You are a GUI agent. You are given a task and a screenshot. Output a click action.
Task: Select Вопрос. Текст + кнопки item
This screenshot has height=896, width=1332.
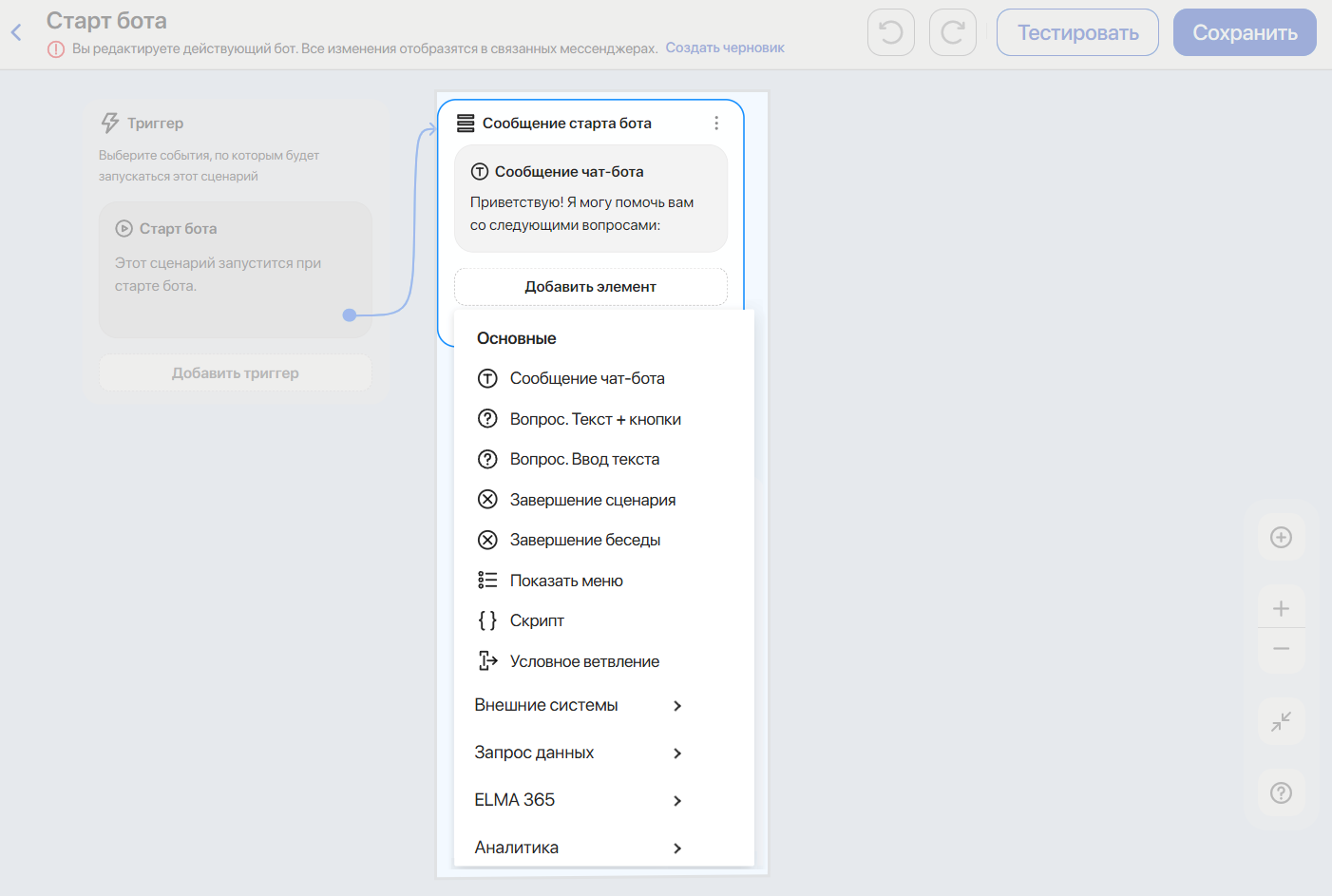[x=595, y=419]
